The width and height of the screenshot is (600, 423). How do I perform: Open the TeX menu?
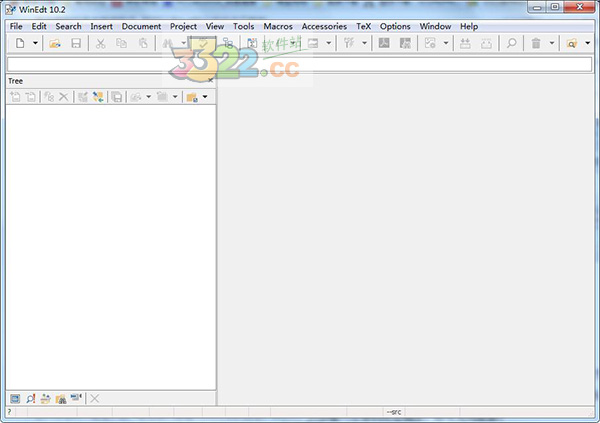point(364,26)
